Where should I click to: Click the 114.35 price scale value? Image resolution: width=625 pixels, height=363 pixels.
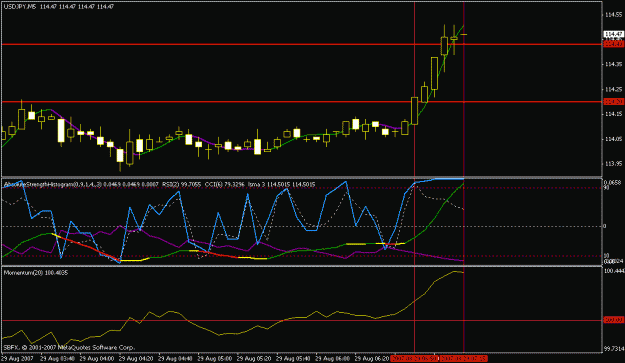[613, 64]
